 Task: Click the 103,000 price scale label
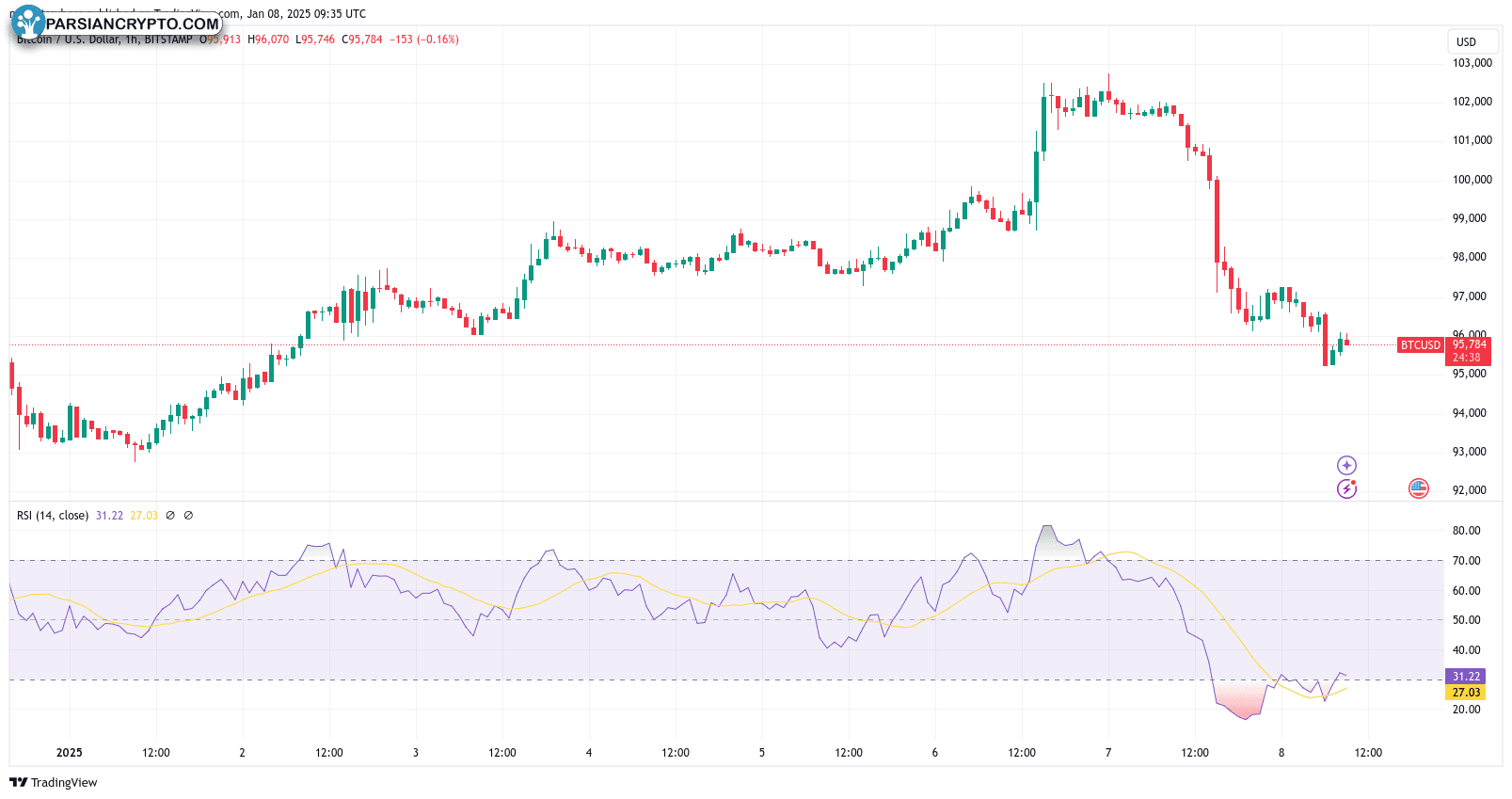pyautogui.click(x=1472, y=63)
